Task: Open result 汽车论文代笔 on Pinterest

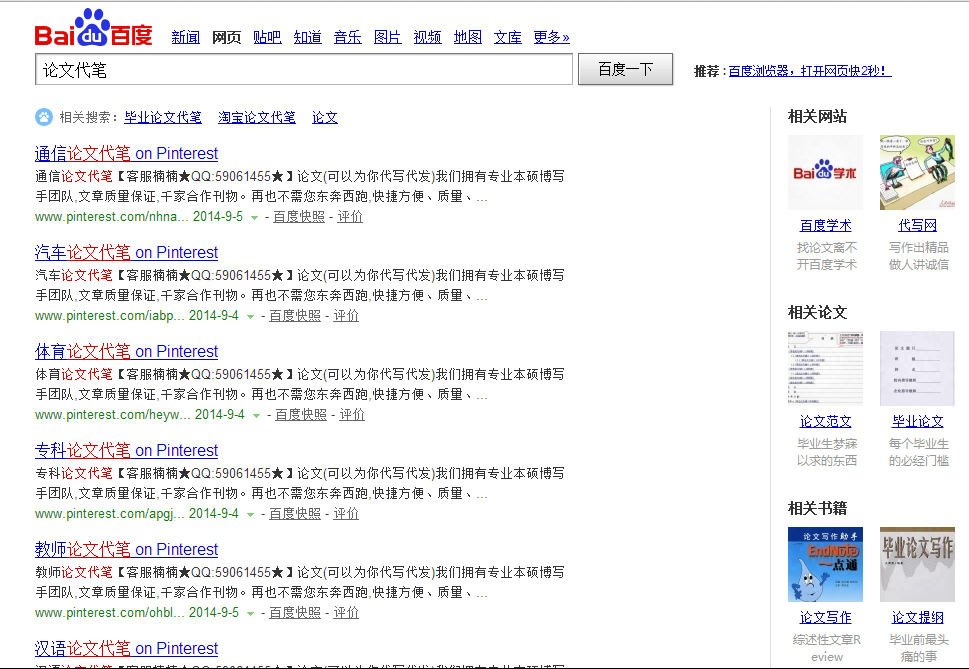Action: [x=126, y=252]
